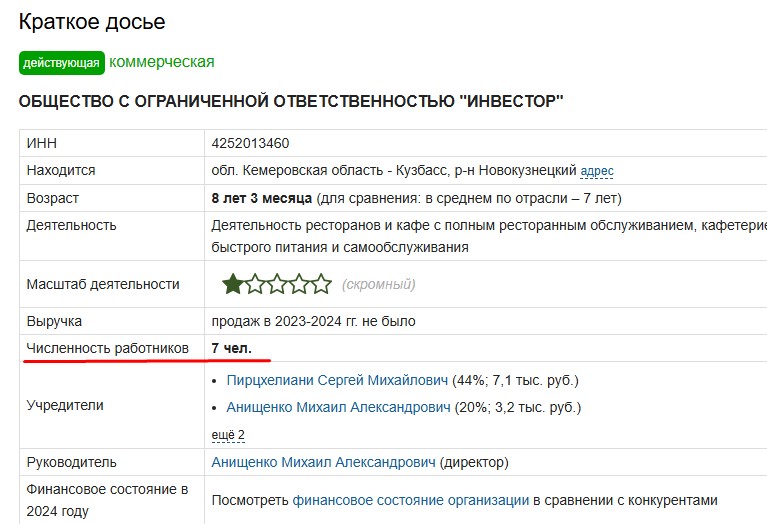
Task: Click the "8 лет 3 месяца" age value
Action: click(262, 198)
